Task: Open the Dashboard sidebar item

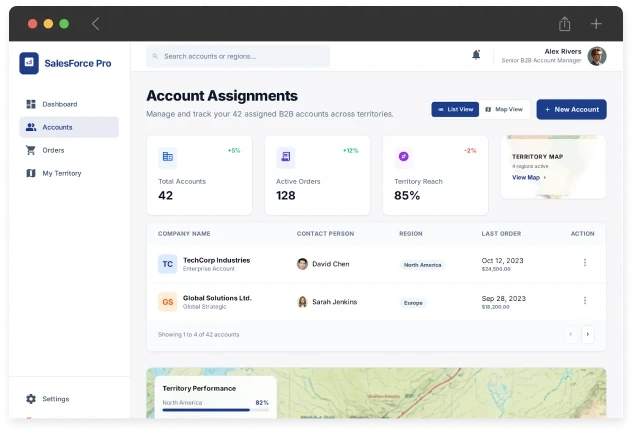Action: [69, 104]
